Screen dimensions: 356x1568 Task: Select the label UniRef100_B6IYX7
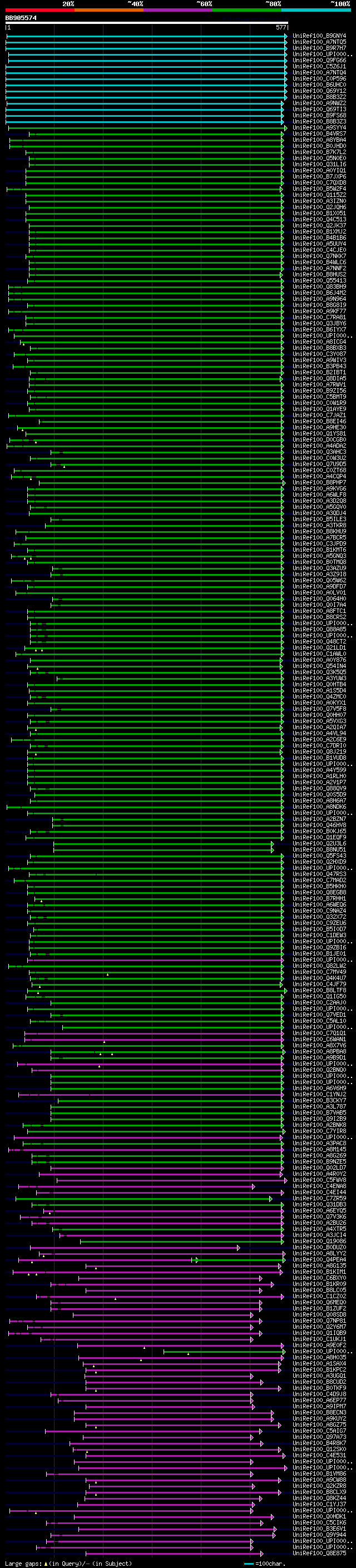tap(319, 329)
